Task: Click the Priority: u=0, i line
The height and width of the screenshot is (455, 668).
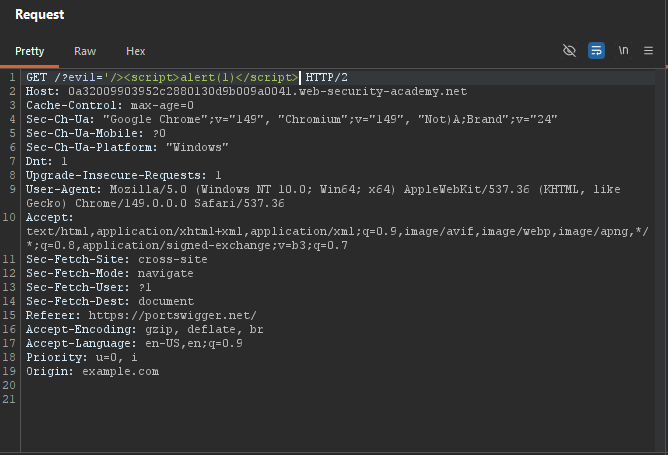Action: pos(81,357)
